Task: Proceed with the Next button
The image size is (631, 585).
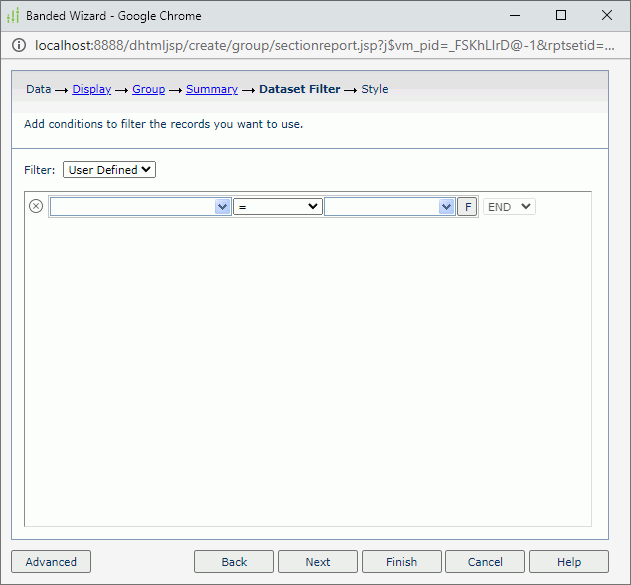Action: [x=318, y=562]
